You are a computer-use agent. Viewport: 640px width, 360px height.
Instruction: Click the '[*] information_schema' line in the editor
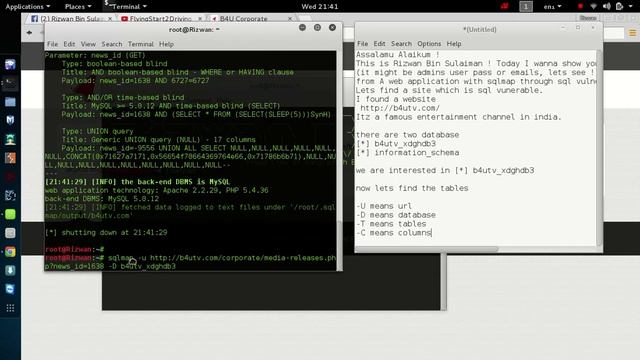(407, 153)
